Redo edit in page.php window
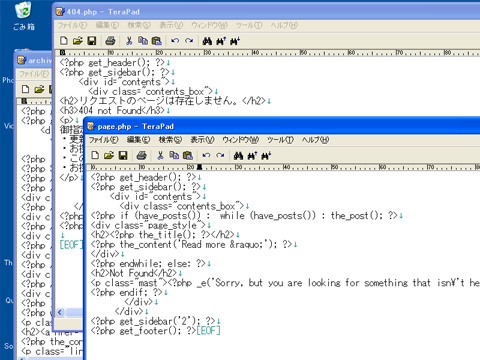The image size is (480, 360). click(x=220, y=155)
